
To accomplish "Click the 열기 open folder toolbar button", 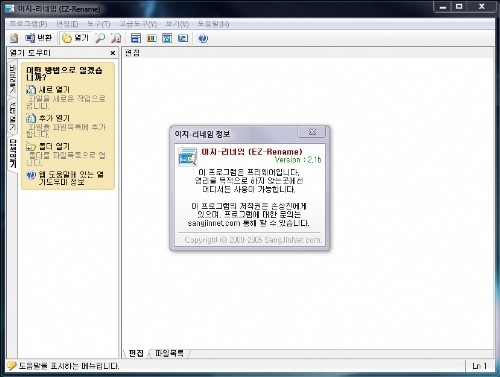I will click(76, 38).
